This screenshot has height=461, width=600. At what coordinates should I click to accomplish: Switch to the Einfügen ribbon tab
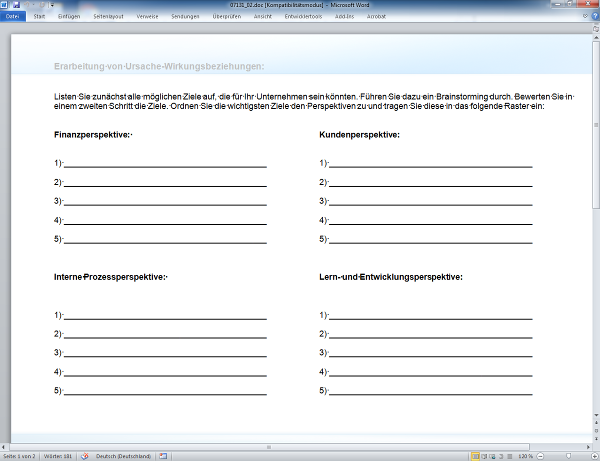[70, 17]
